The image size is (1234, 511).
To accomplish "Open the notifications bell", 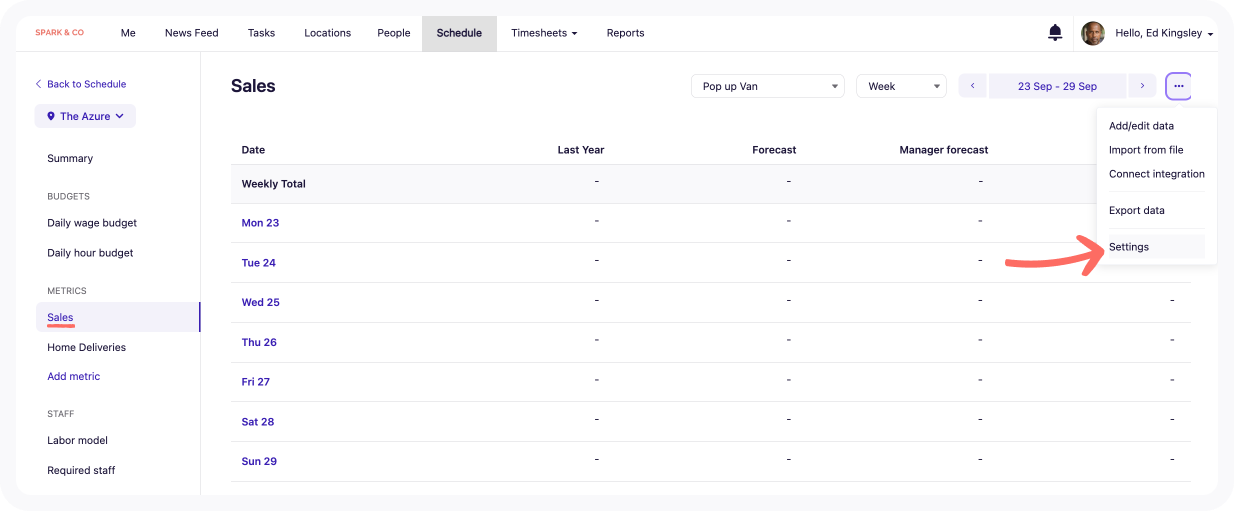I will [x=1055, y=33].
